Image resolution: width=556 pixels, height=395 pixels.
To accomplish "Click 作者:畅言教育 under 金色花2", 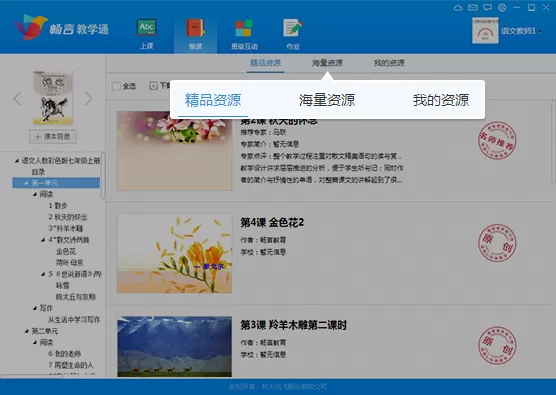I will (x=263, y=240).
